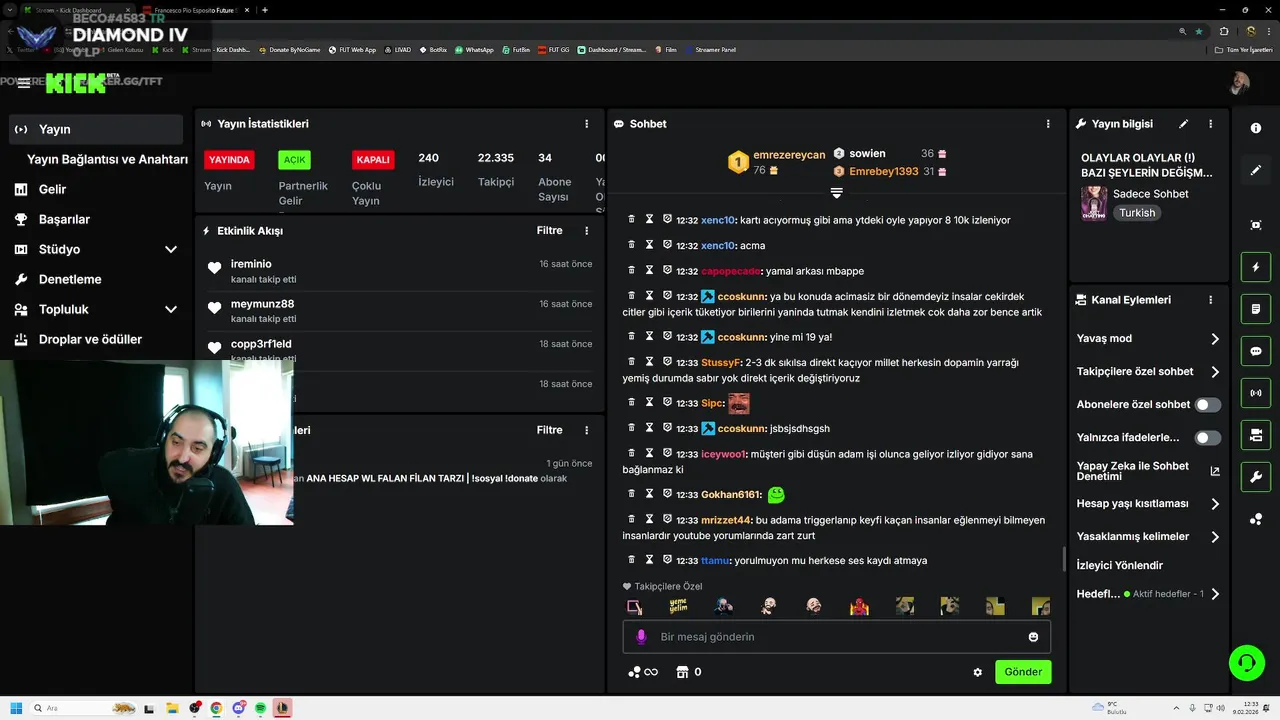Screen dimensions: 1280x720
Task: Click the document note icon in right sidebar
Action: (1256, 309)
